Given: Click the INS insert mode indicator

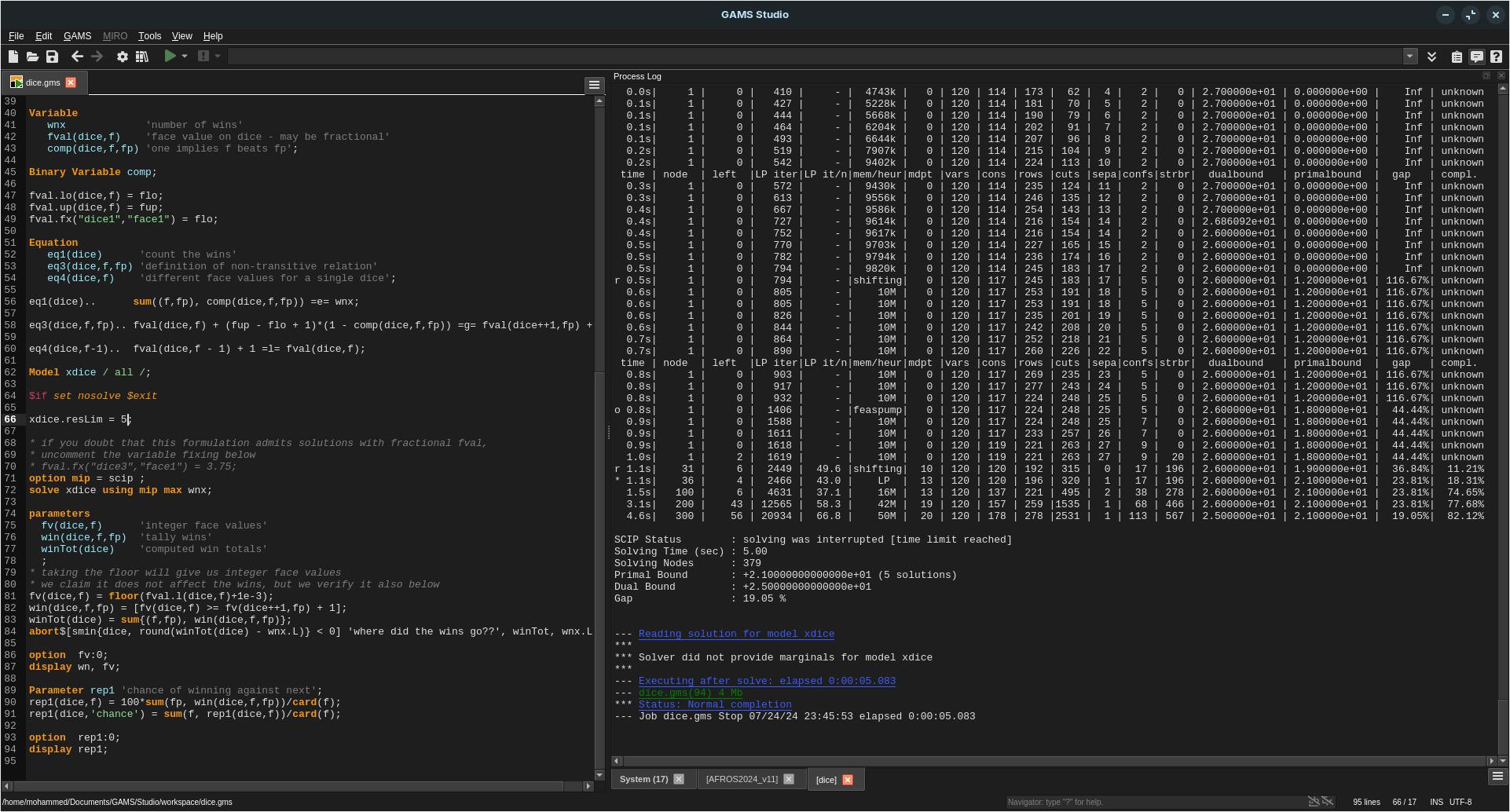Looking at the screenshot, I should (x=1436, y=802).
